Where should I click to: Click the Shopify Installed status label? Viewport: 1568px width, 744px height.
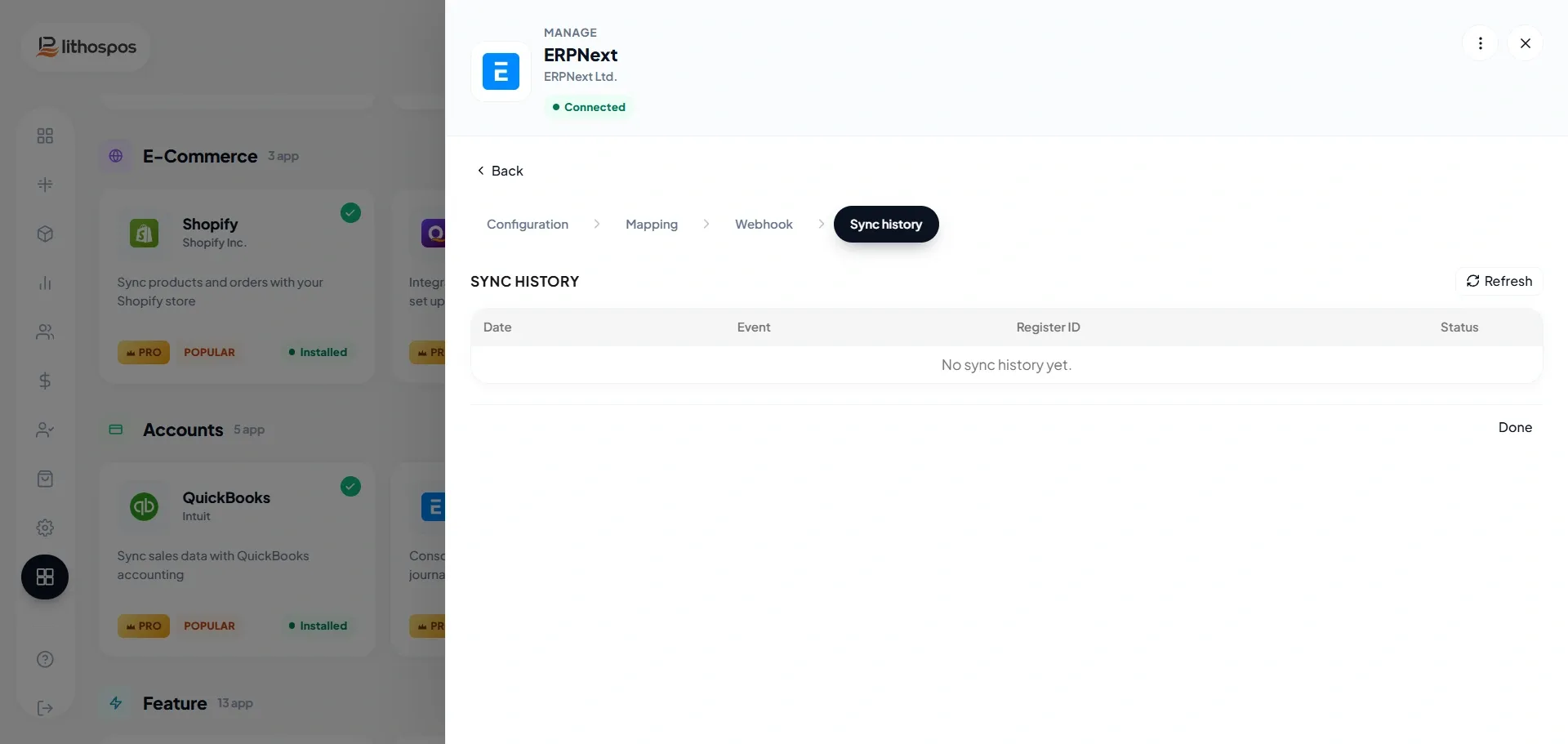pos(318,352)
